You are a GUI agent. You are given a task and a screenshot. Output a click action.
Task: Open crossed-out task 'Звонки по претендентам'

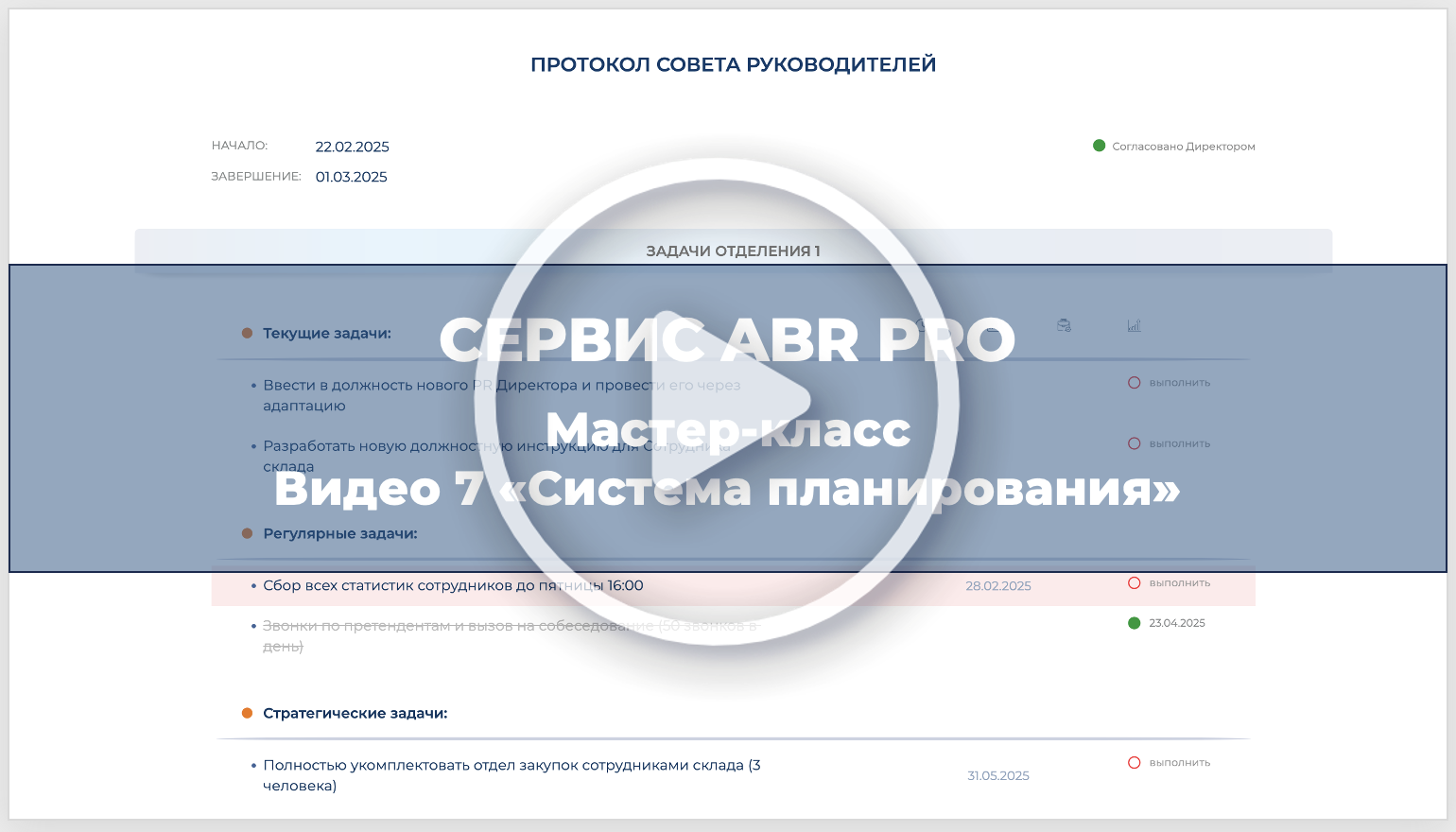pos(511,636)
